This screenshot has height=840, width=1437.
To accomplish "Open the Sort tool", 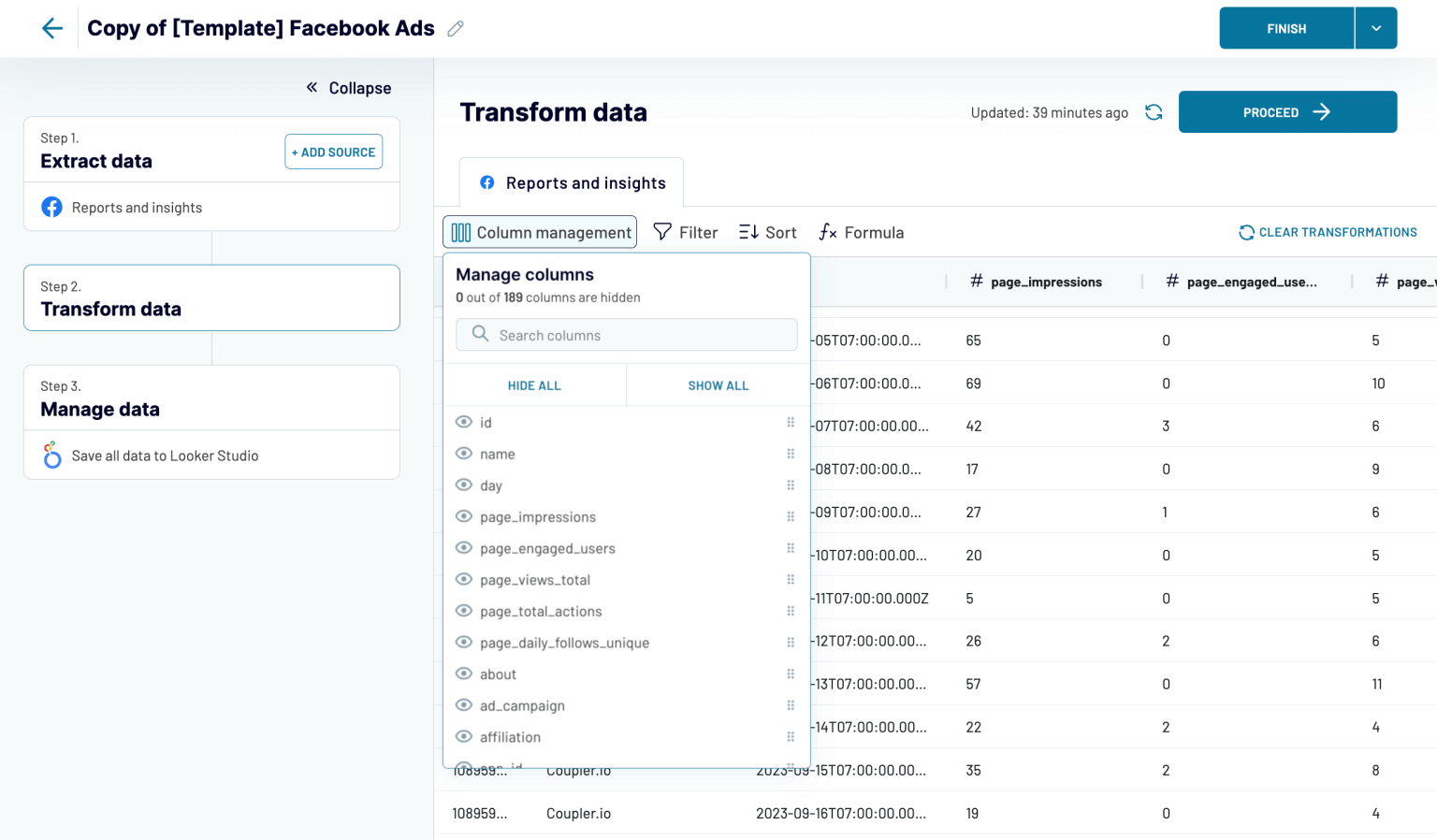I will pos(768,232).
